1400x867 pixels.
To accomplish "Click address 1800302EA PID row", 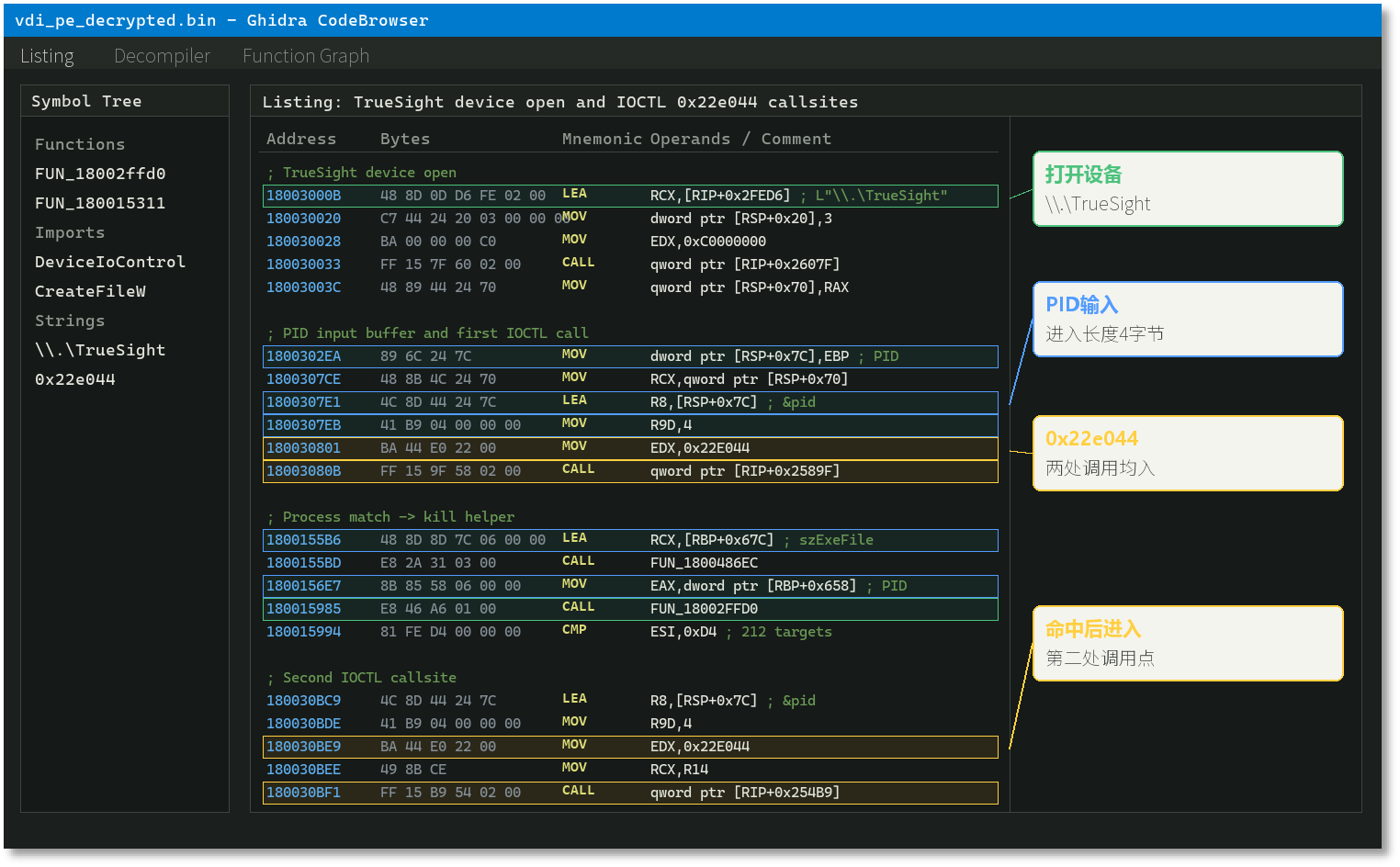I will (630, 356).
